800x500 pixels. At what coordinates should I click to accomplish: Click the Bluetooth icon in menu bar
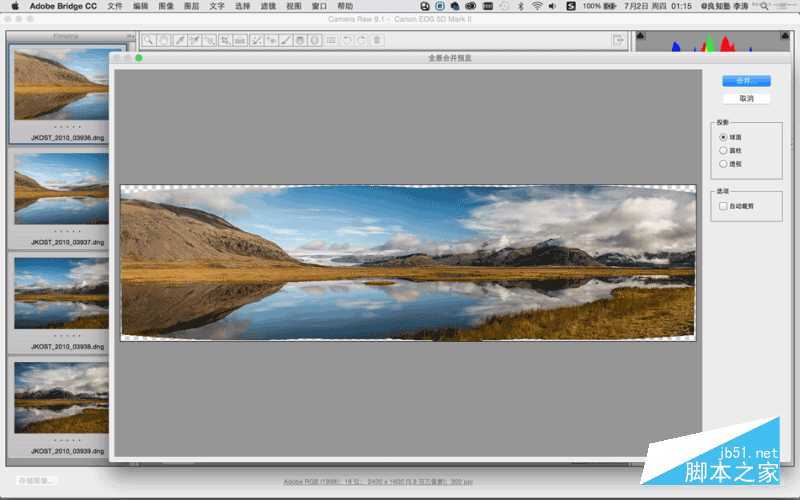pos(520,6)
